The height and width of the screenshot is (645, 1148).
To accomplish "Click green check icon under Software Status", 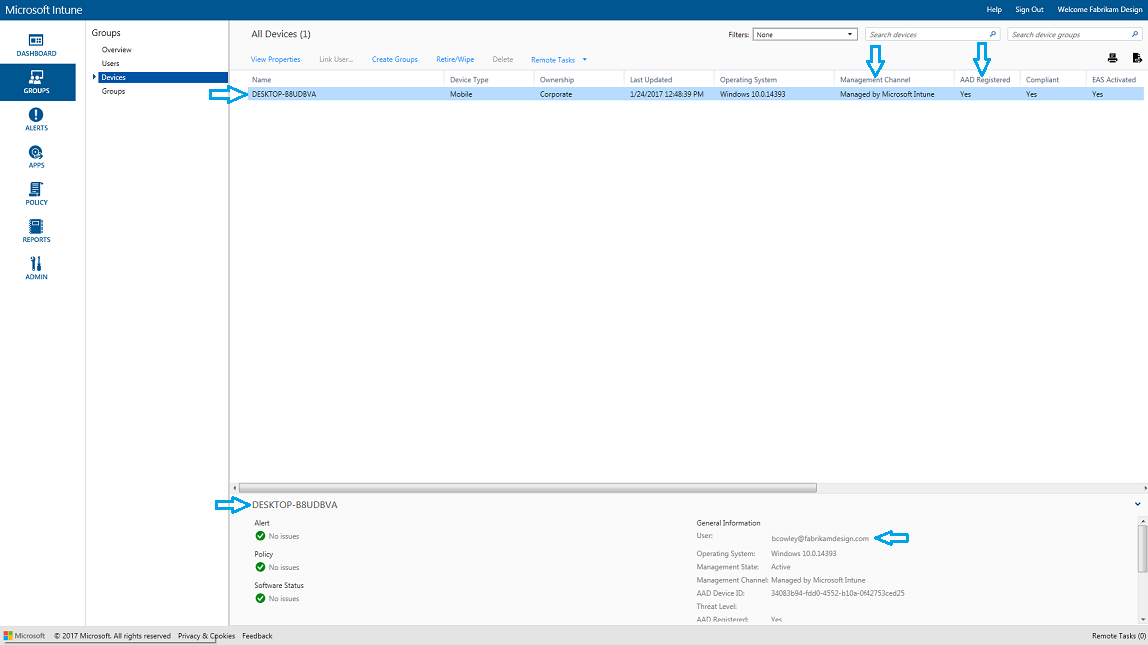I will (260, 598).
